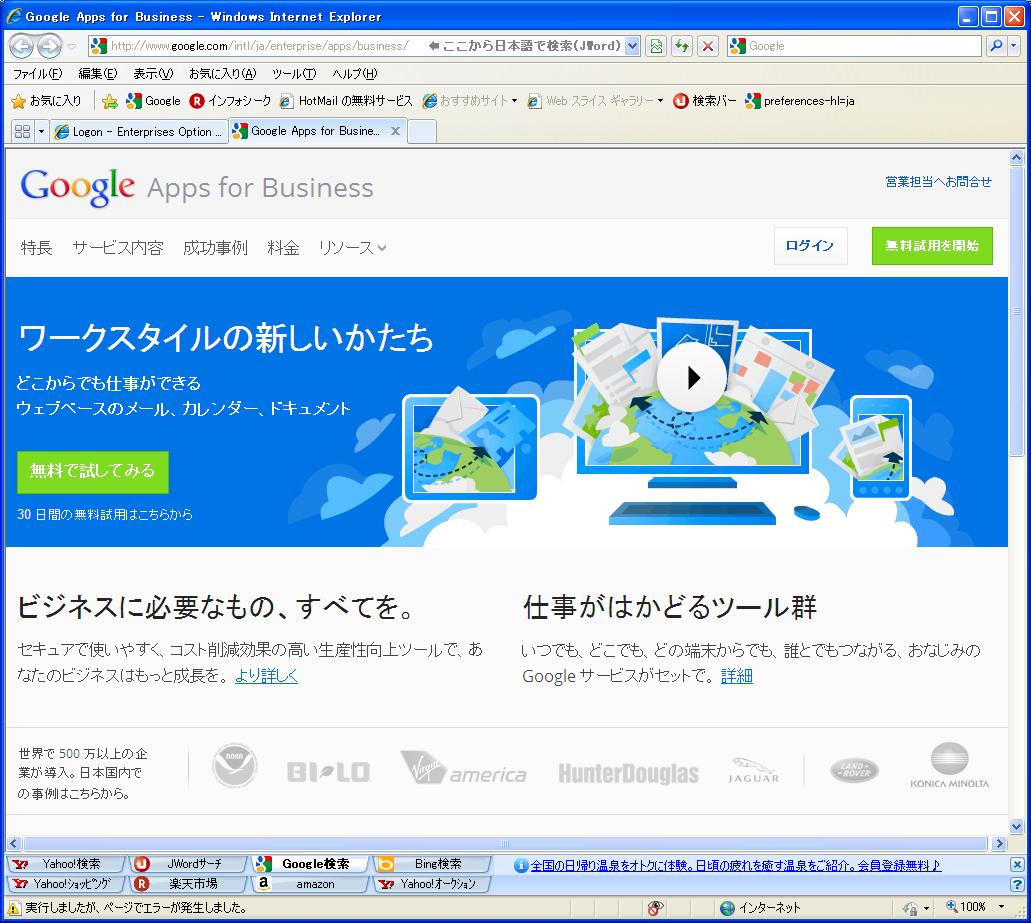The width and height of the screenshot is (1031, 923).
Task: Click the Stop loading X icon
Action: point(708,46)
